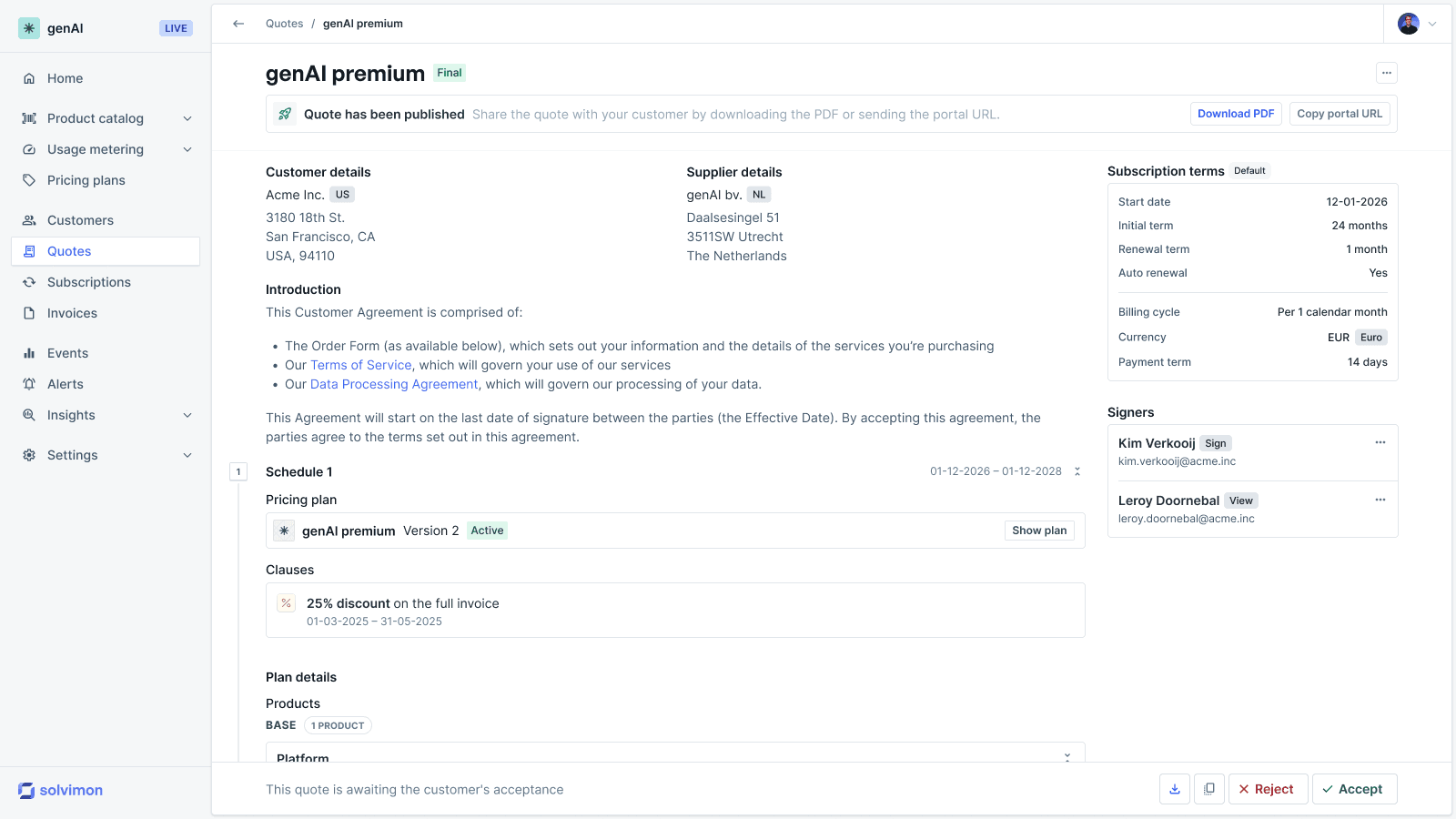
Task: Click the solvimon logo in sidebar footer
Action: point(61,790)
